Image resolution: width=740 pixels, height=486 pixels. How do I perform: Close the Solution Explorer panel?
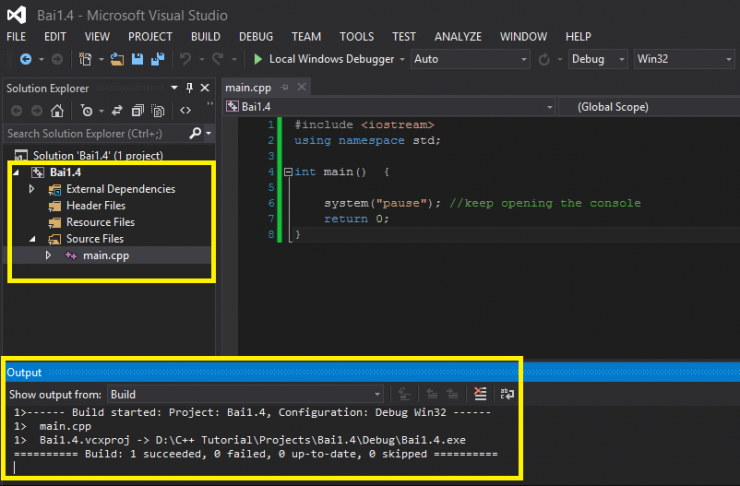[x=205, y=87]
